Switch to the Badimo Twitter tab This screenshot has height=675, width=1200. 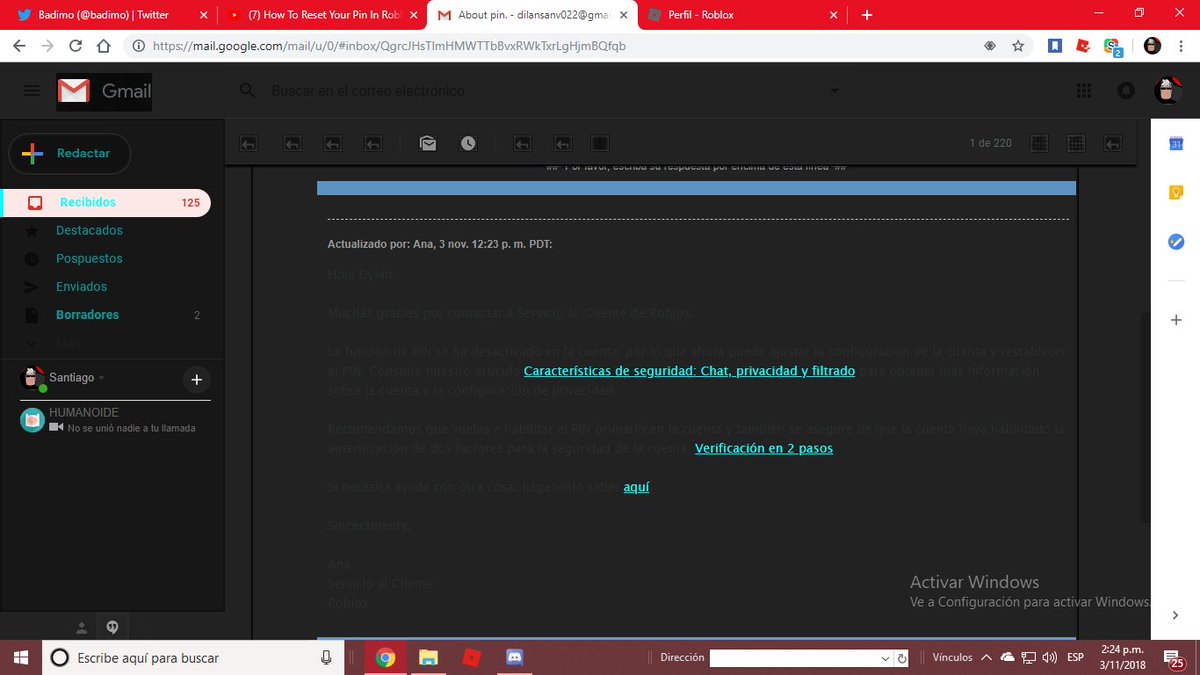pyautogui.click(x=105, y=15)
